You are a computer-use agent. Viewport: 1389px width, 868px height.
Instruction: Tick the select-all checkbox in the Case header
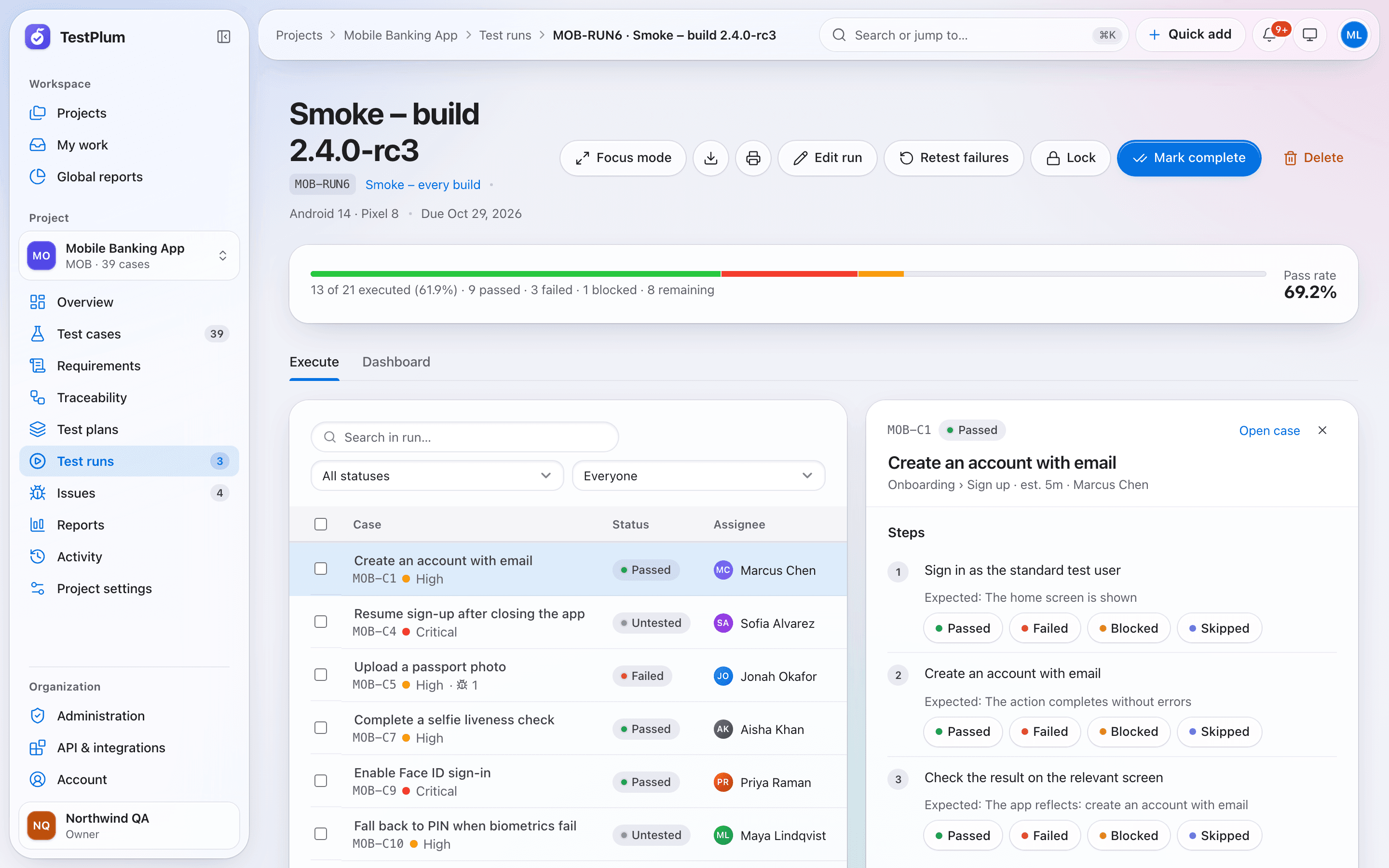[321, 524]
